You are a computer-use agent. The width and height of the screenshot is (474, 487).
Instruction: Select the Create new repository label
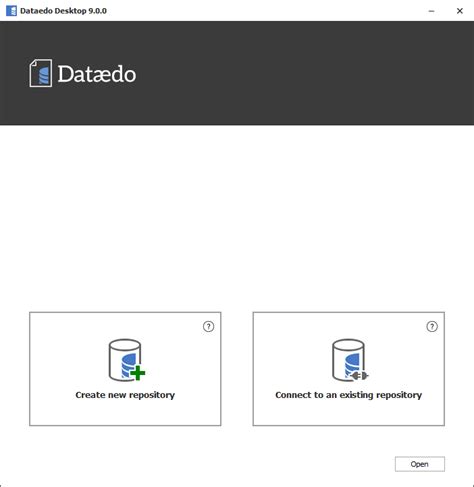click(125, 395)
